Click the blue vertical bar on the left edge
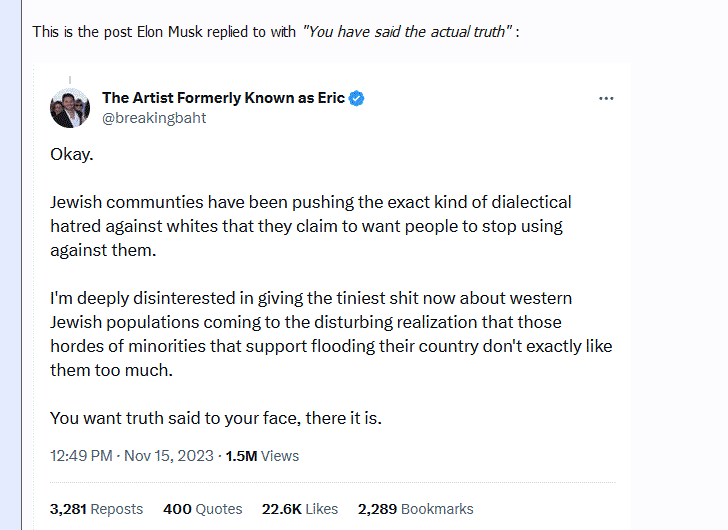The image size is (728, 530). pyautogui.click(x=12, y=300)
